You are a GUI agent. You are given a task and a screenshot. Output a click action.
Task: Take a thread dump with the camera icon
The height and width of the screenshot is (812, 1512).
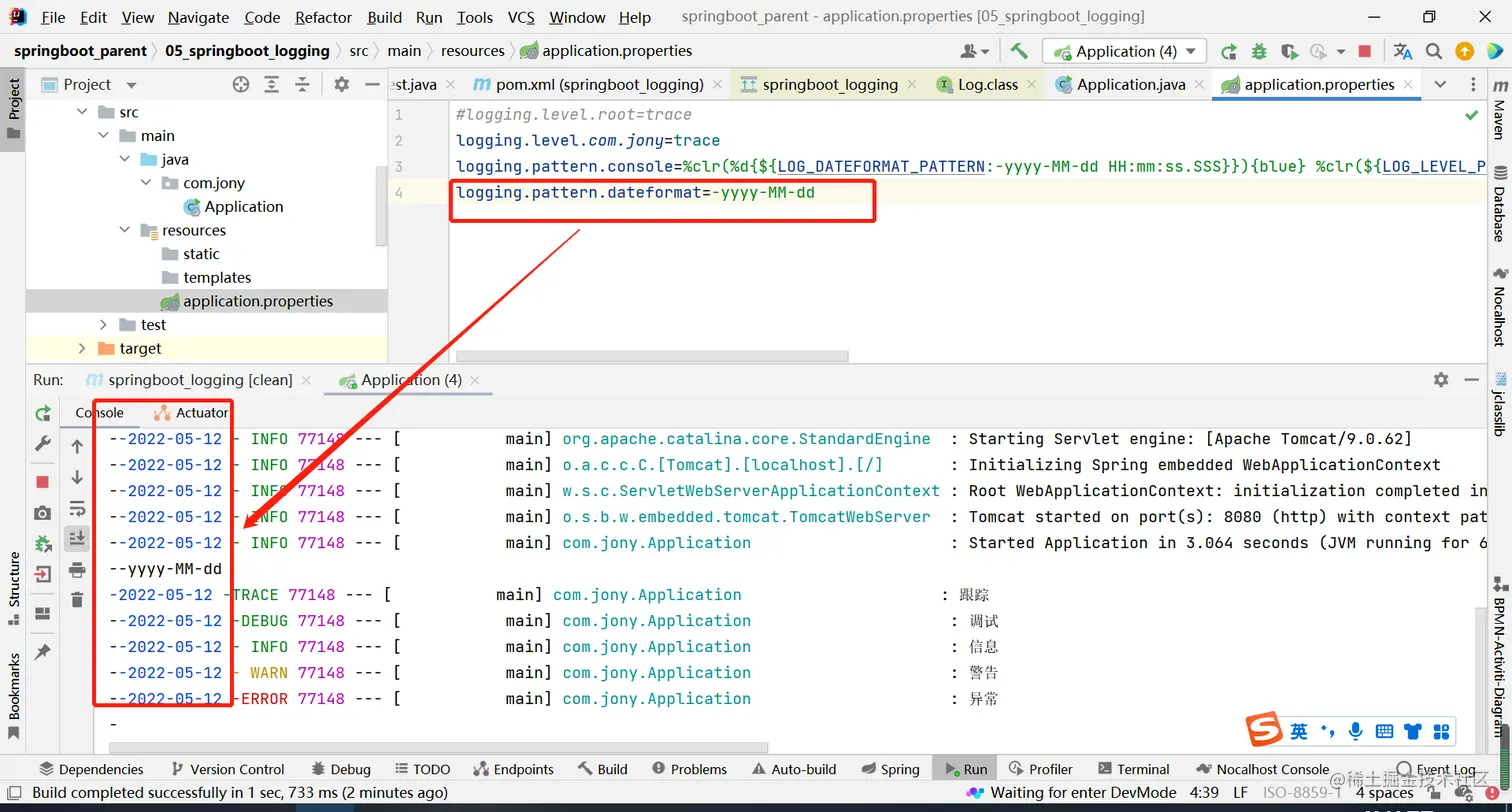[x=42, y=513]
